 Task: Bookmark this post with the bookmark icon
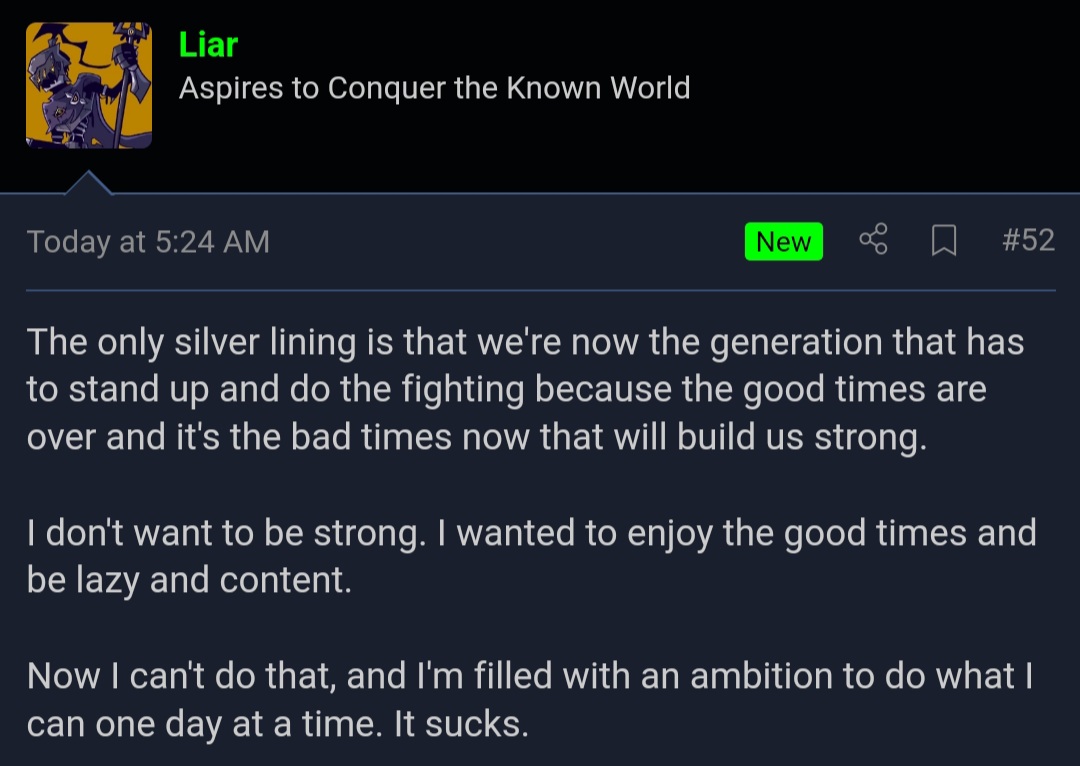click(944, 240)
